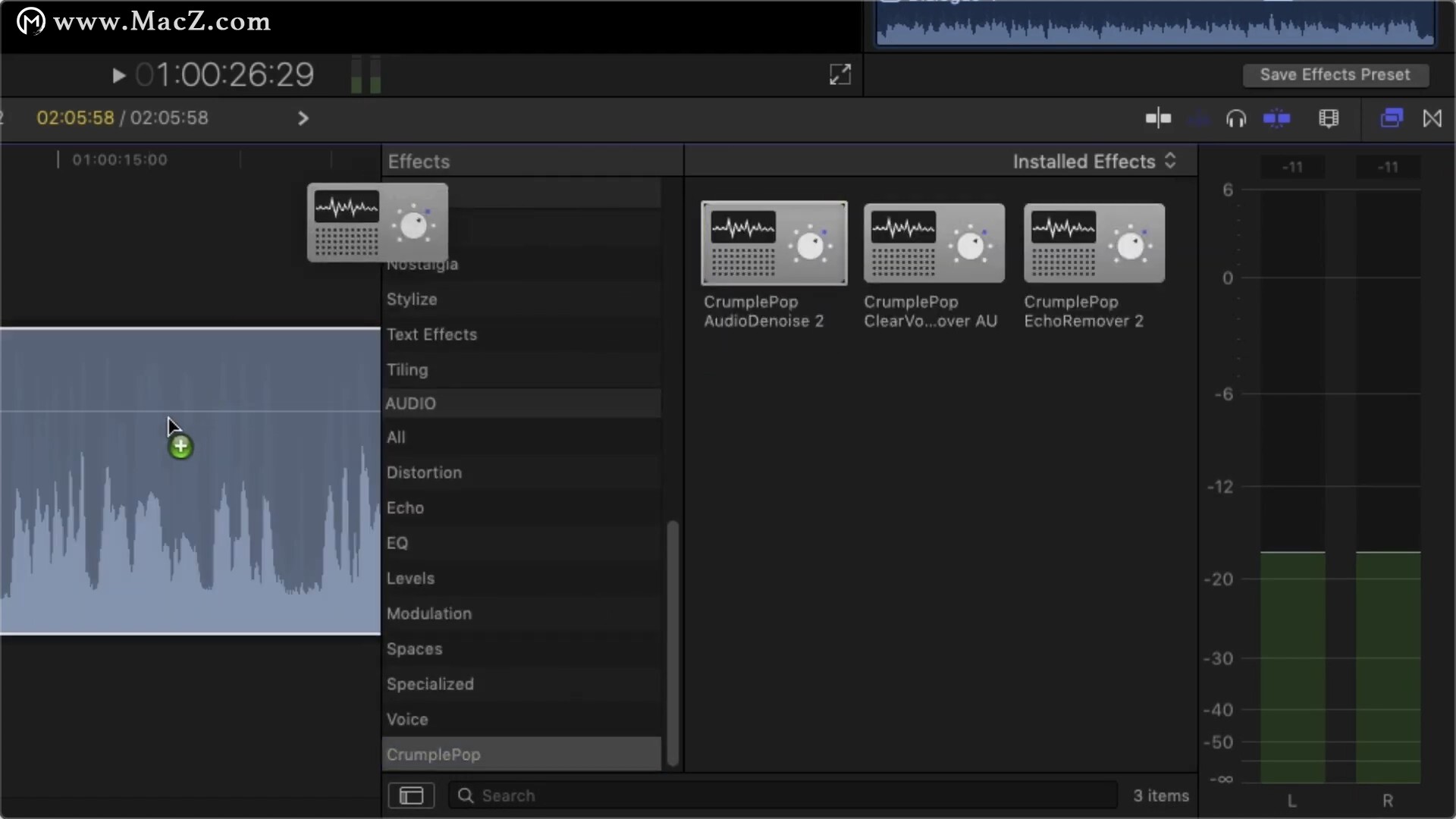Screen dimensions: 1456x819
Task: Select the Distortion audio category
Action: [x=424, y=472]
